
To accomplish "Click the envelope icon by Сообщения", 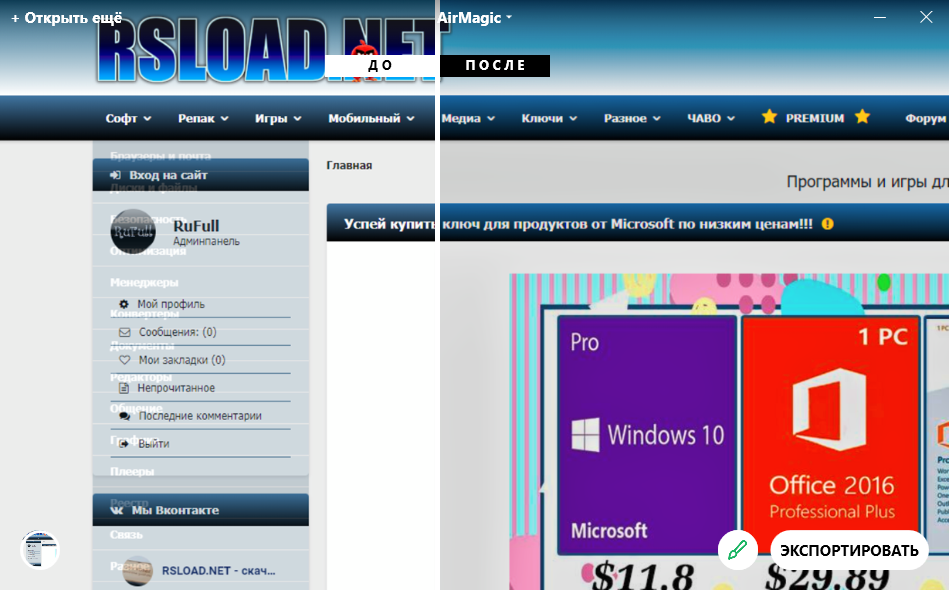I will 124,332.
